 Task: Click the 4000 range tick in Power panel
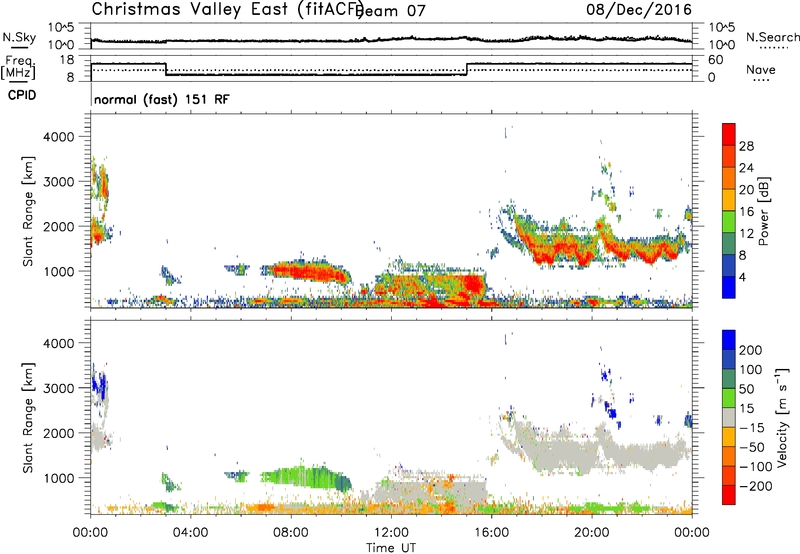pos(59,137)
